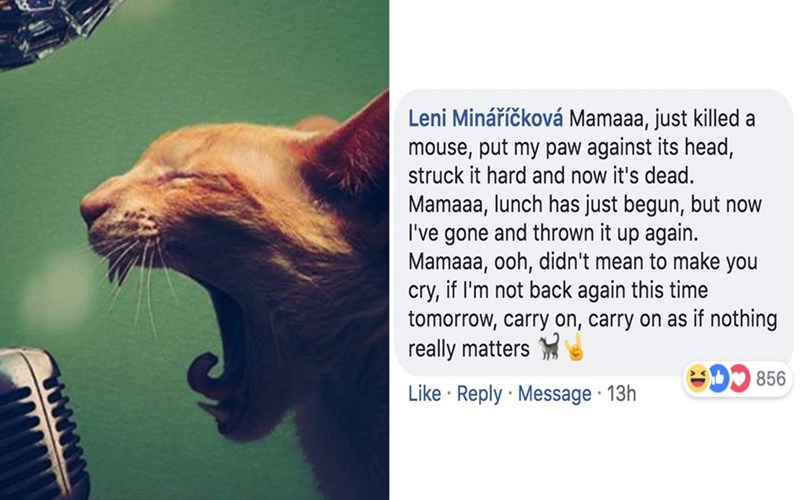Viewport: 800px width, 500px height.
Task: Click the Message link under comment
Action: tap(554, 394)
